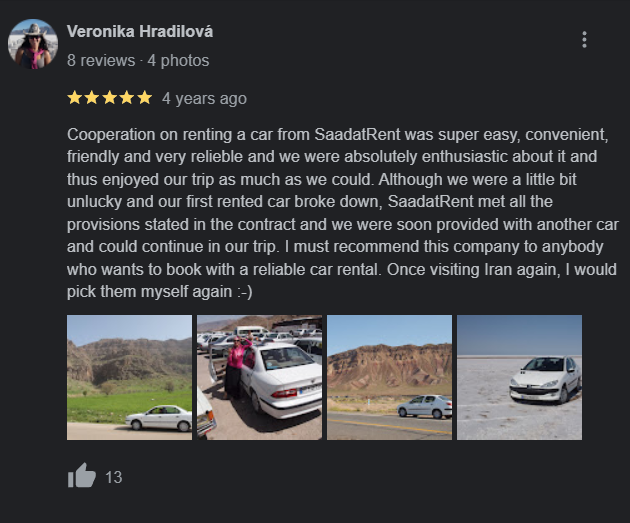Screen dimensions: 630x523
Task: Open photo of car beside green field
Action: pos(129,378)
